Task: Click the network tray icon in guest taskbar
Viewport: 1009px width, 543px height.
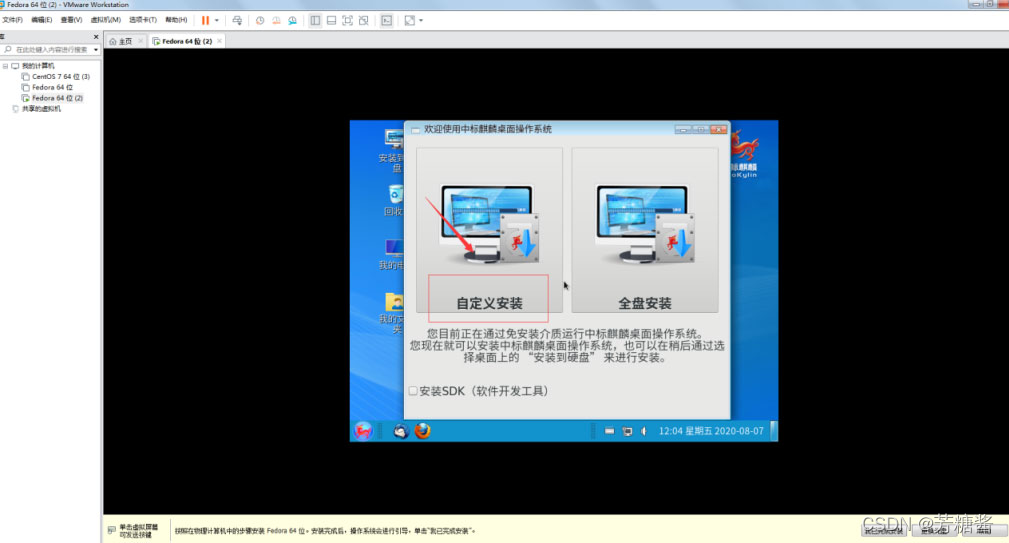Action: click(627, 431)
